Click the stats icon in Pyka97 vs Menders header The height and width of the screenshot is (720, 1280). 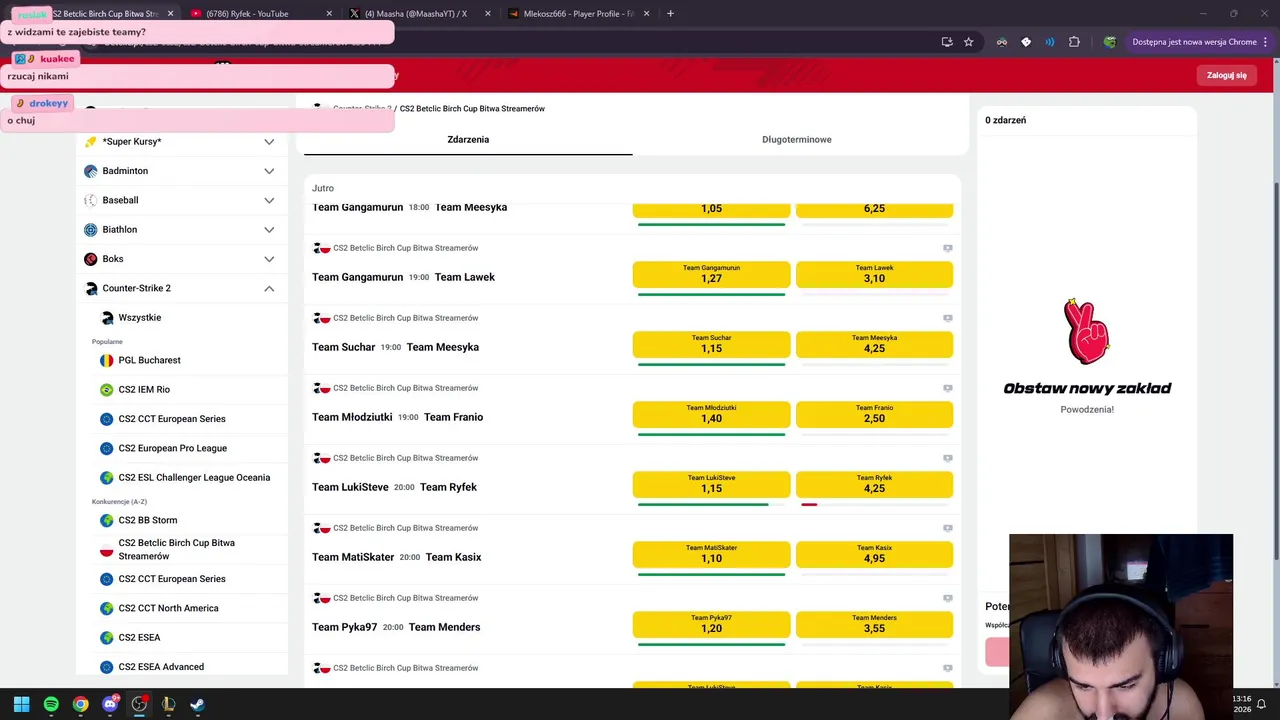(948, 598)
